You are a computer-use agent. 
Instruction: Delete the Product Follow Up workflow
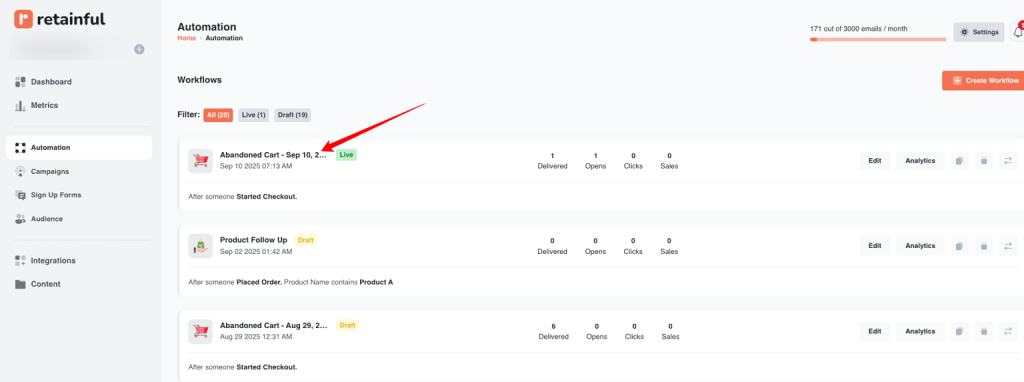tap(984, 246)
